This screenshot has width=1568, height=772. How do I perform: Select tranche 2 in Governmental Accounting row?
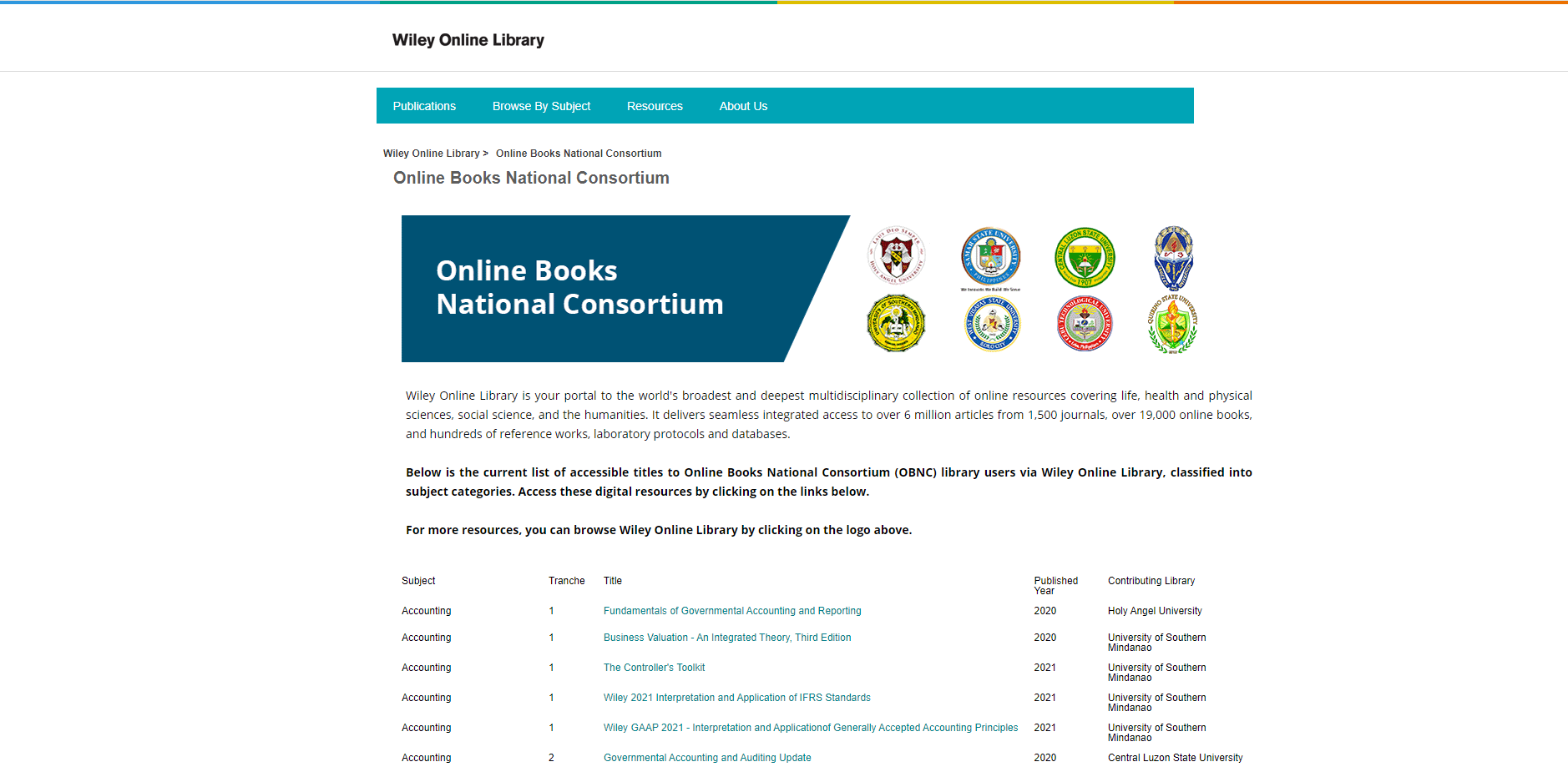click(551, 758)
